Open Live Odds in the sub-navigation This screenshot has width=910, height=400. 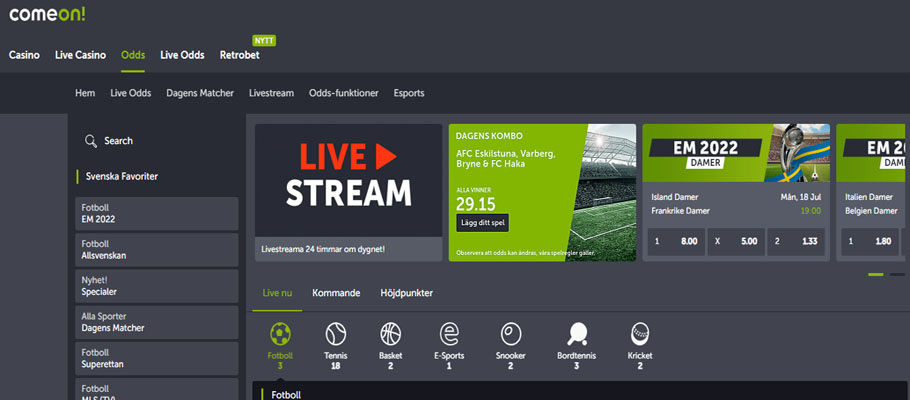pyautogui.click(x=131, y=93)
